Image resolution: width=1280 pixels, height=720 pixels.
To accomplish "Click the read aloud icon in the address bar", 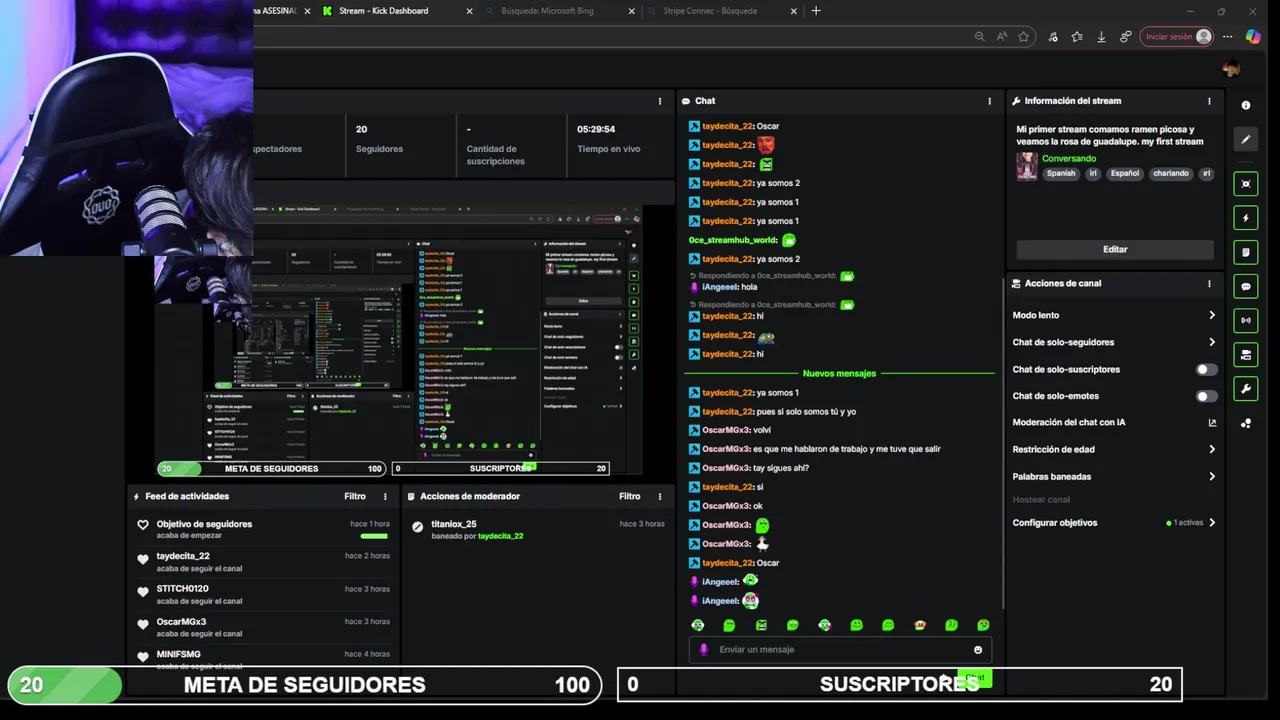I will [x=1001, y=36].
